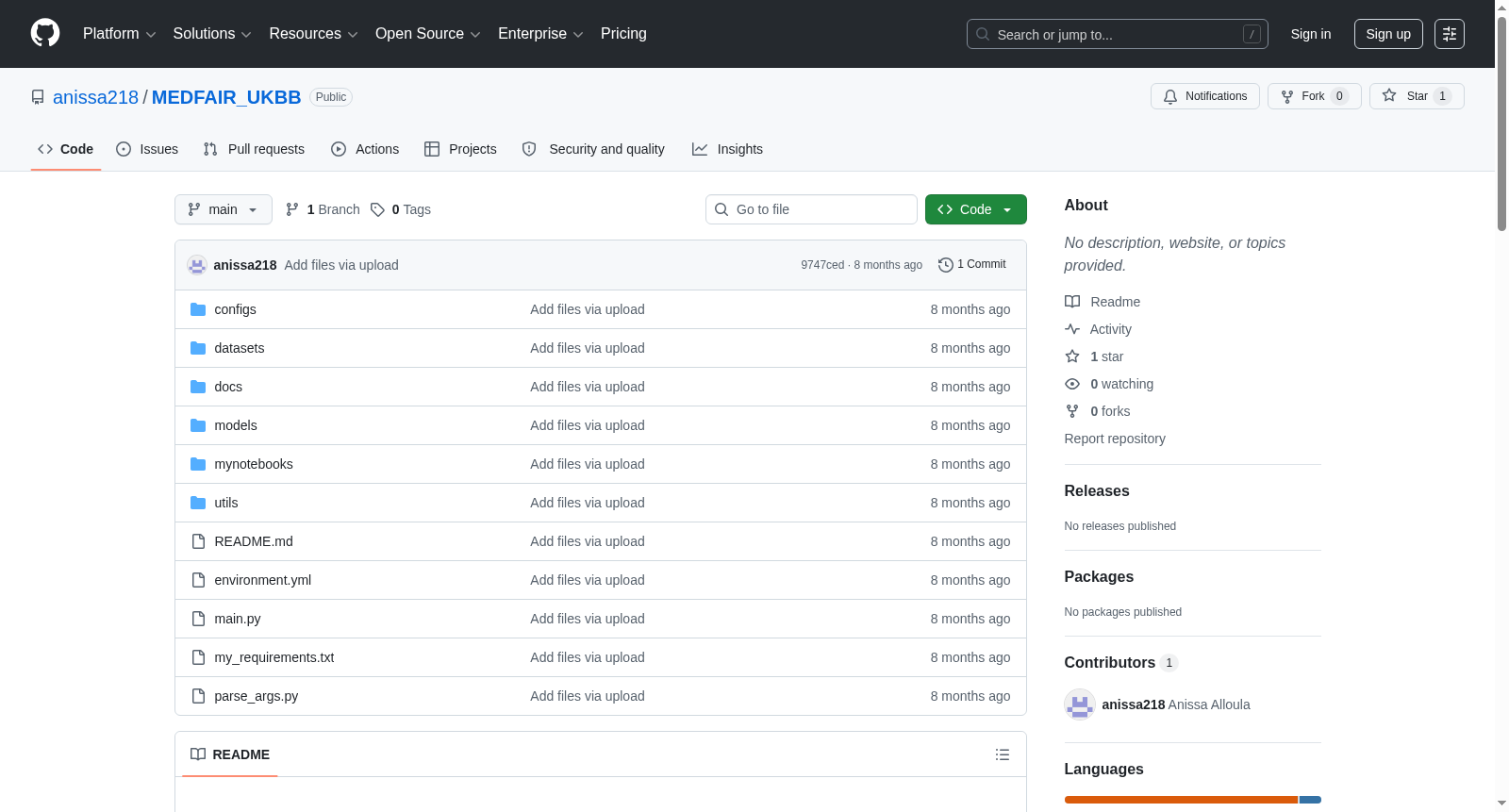Click contributor anissa218 avatar thumbnail
1509x812 pixels.
tap(1080, 704)
